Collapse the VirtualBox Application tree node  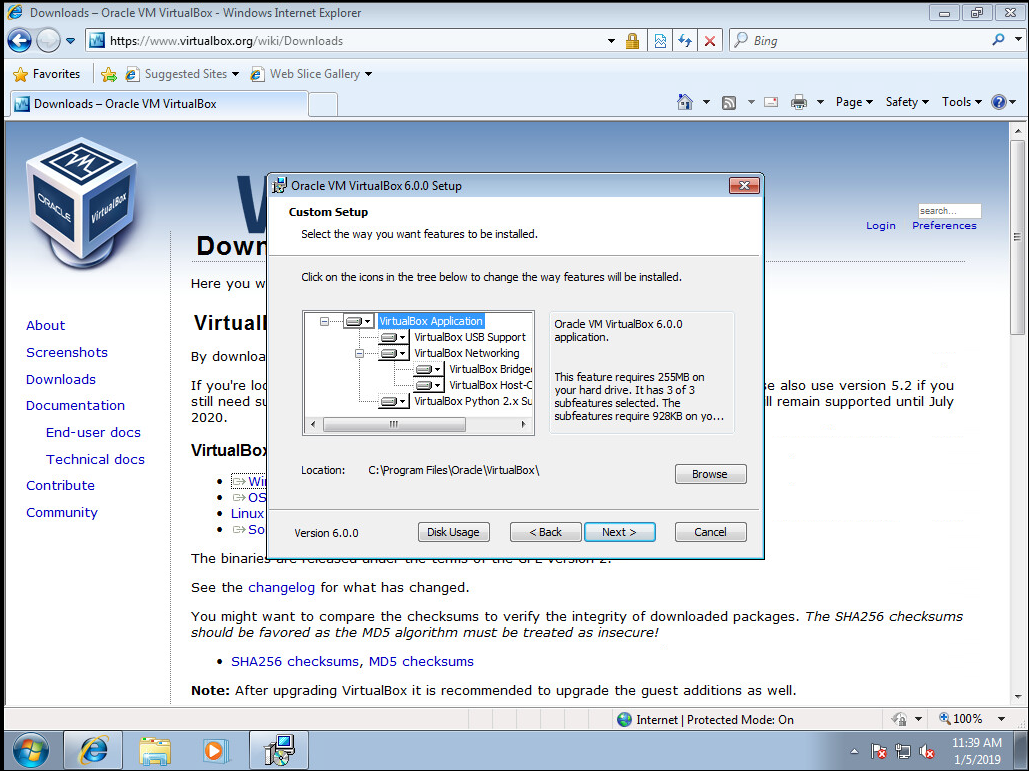[x=324, y=321]
